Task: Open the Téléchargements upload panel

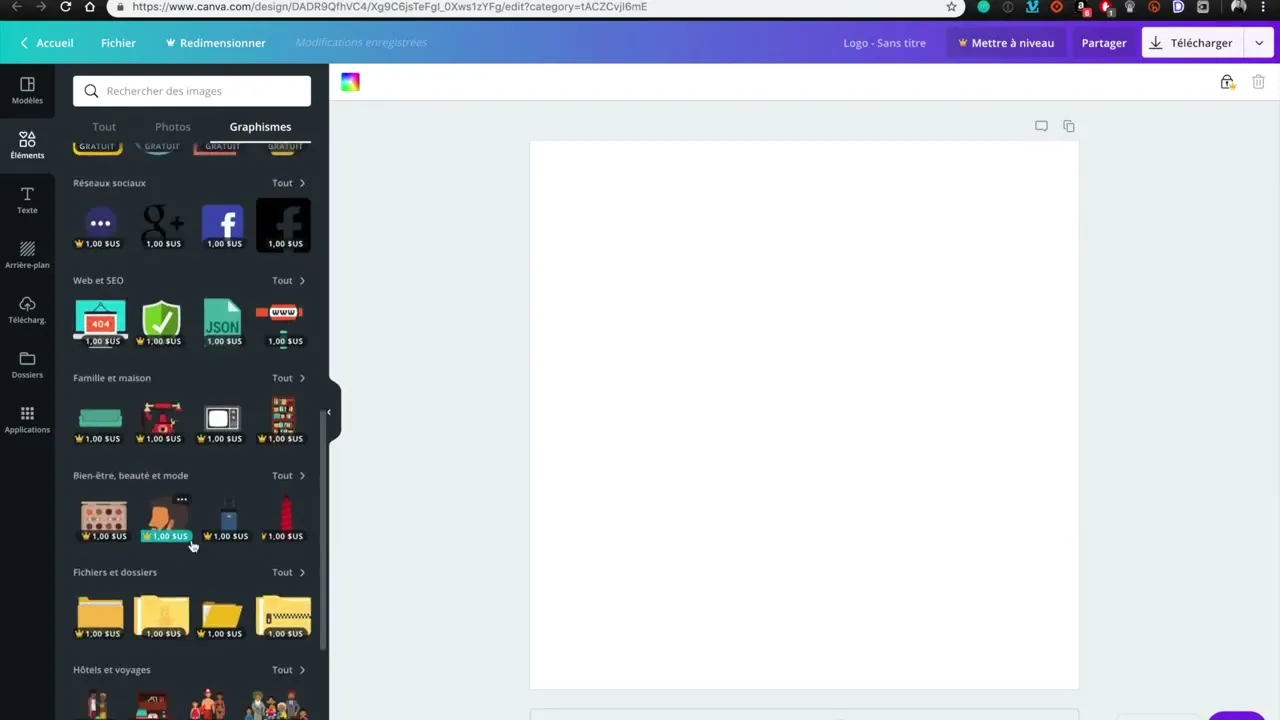Action: [x=27, y=310]
